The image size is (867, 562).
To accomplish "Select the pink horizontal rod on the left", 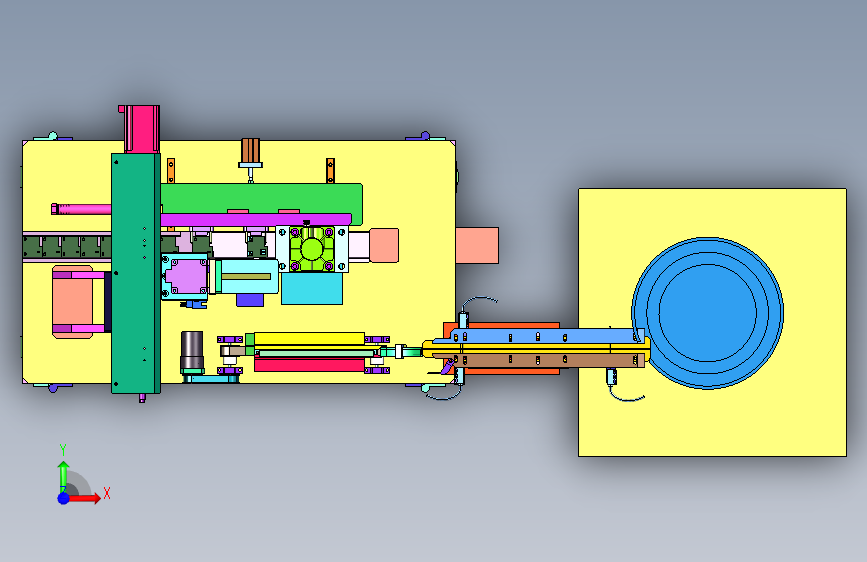I will coord(82,209).
